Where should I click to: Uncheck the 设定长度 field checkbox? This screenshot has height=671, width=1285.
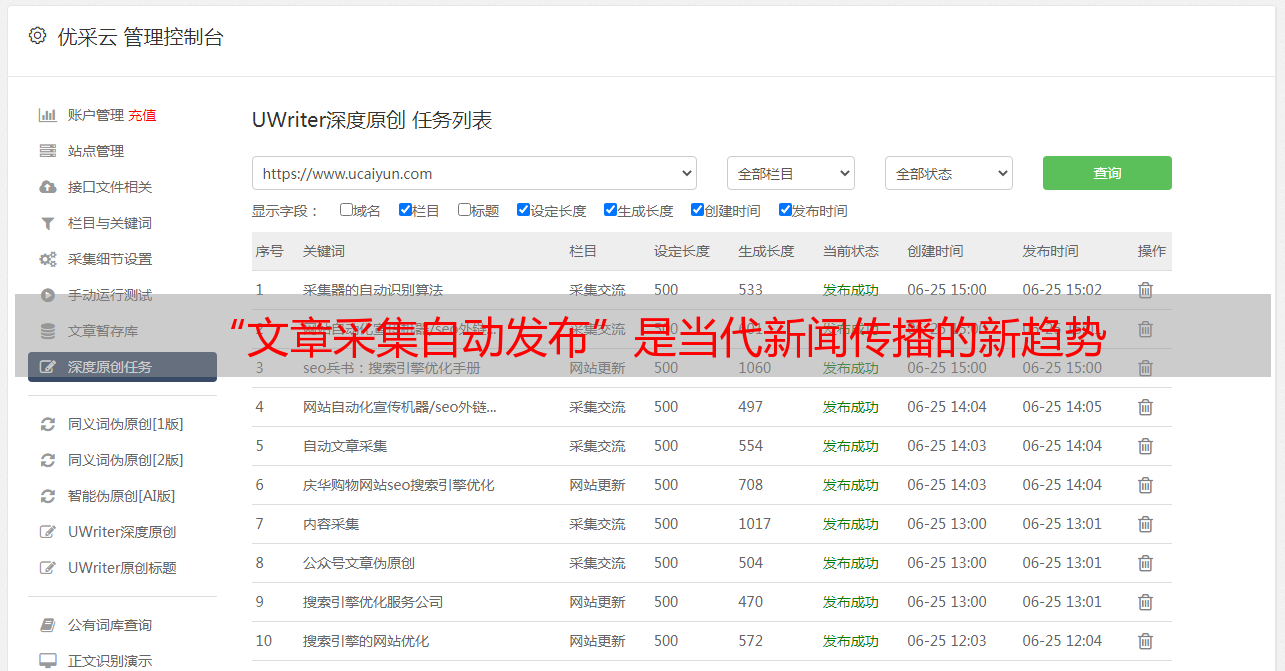click(523, 210)
